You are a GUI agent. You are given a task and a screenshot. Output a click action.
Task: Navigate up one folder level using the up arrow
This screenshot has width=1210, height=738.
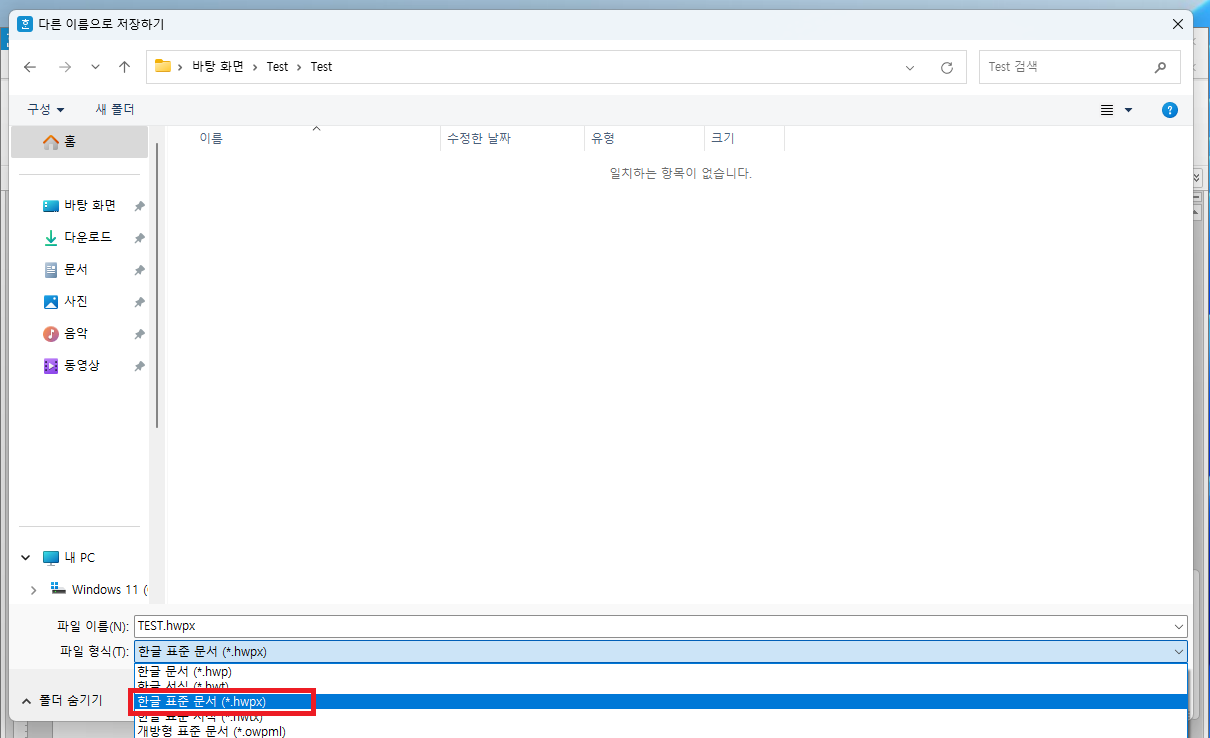coord(123,66)
